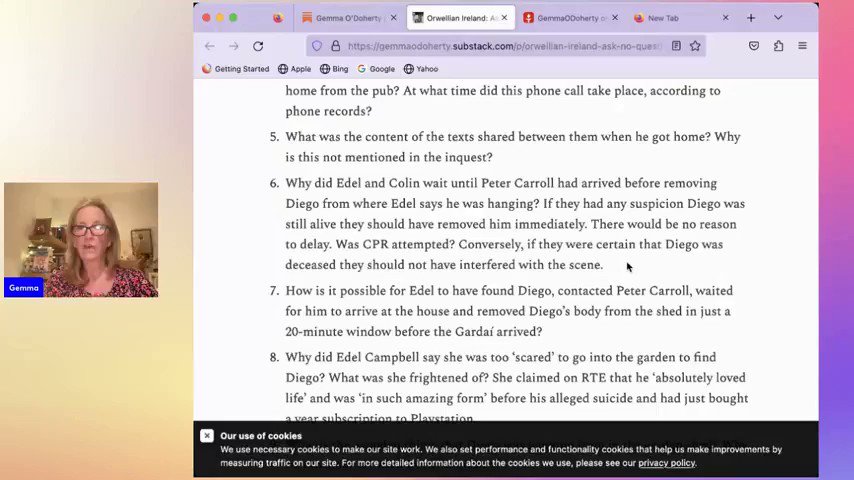Open the extensions puzzle icon
The image size is (854, 480).
point(778,46)
